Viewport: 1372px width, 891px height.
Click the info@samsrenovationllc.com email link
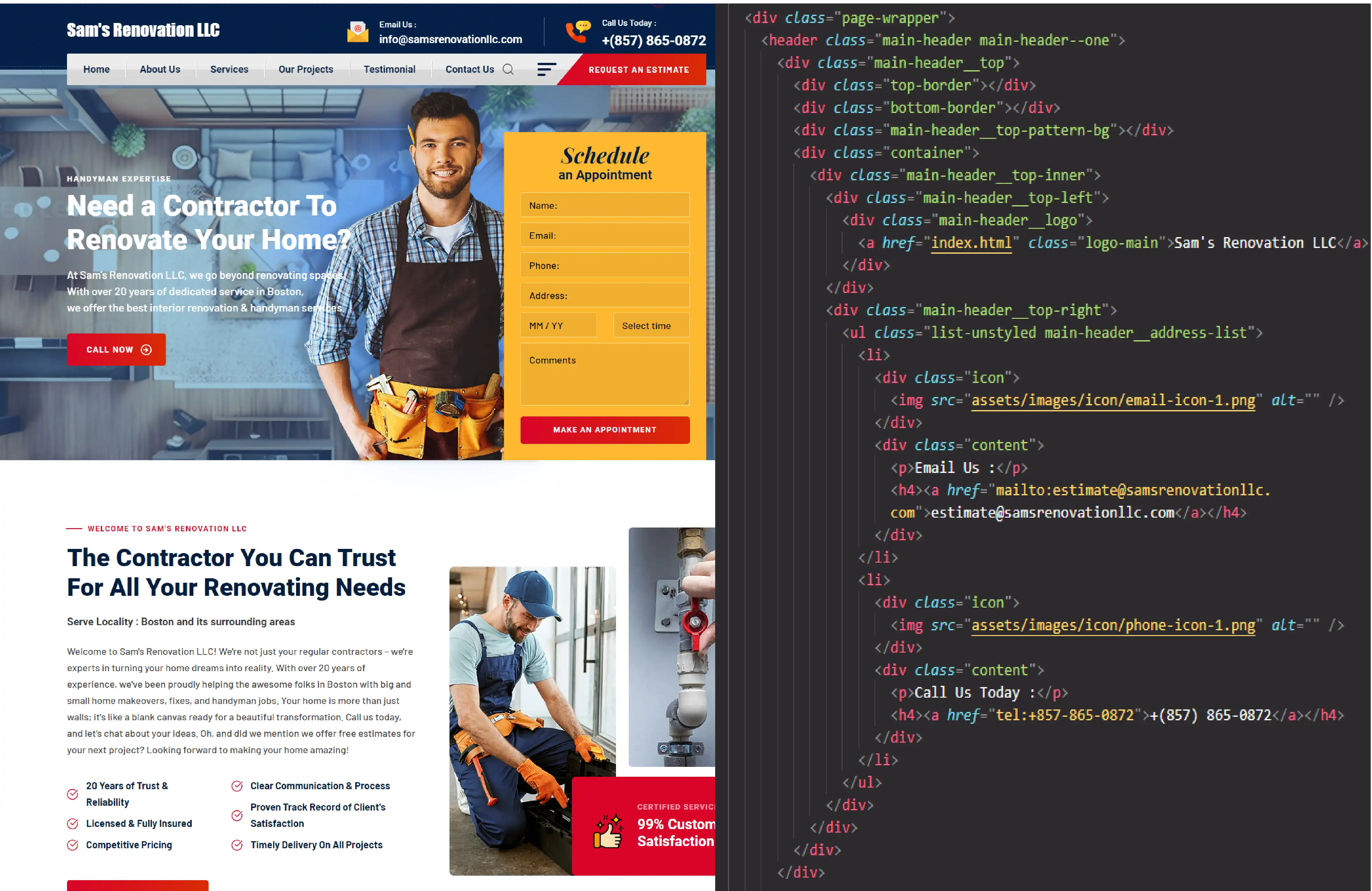click(x=450, y=39)
